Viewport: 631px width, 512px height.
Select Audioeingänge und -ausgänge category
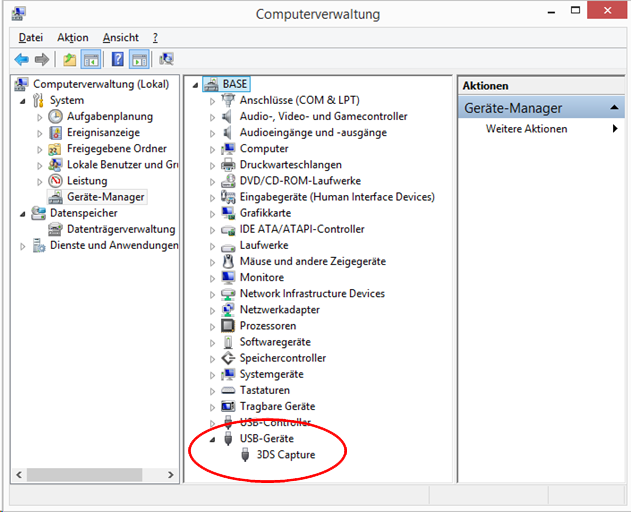click(313, 132)
